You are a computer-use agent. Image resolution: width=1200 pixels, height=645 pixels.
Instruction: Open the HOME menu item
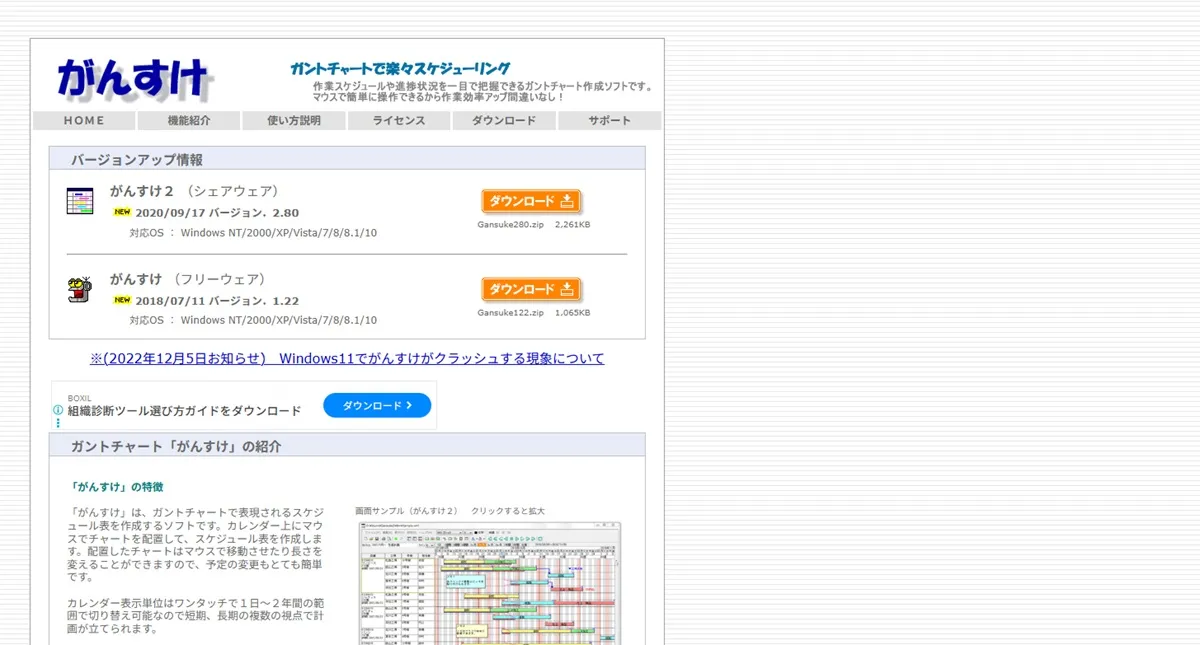84,120
